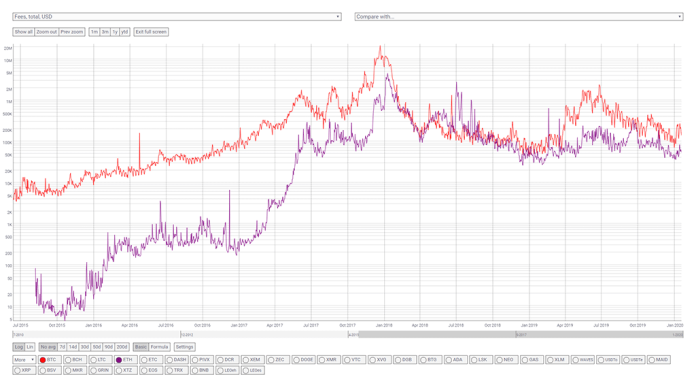Screen dimensions: 696x392
Task: Switch to Formula mode tab
Action: click(x=159, y=347)
